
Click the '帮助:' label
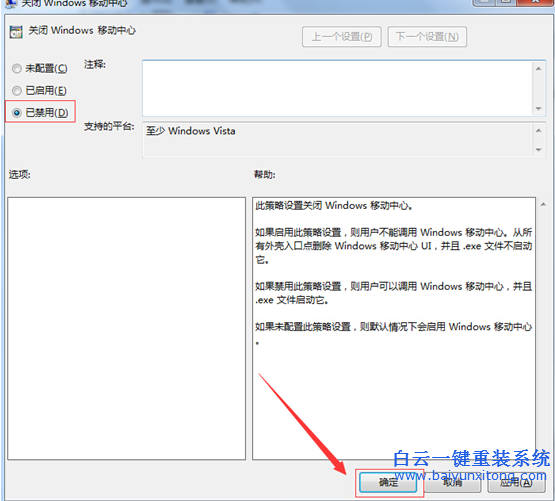[x=264, y=175]
